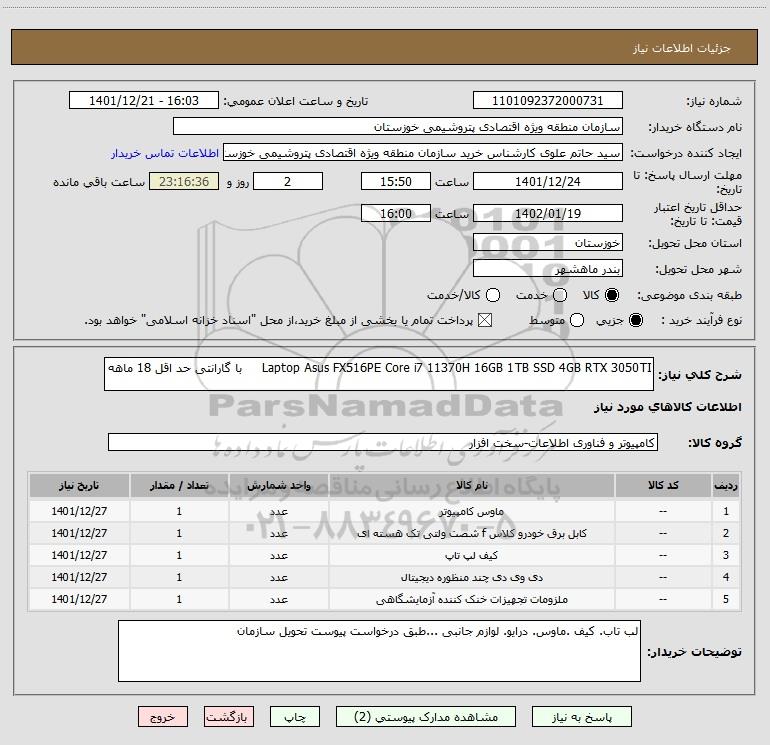Screen dimensions: 770x745
Task: Select the کالا/خدمت radio button
Action: pos(493,295)
